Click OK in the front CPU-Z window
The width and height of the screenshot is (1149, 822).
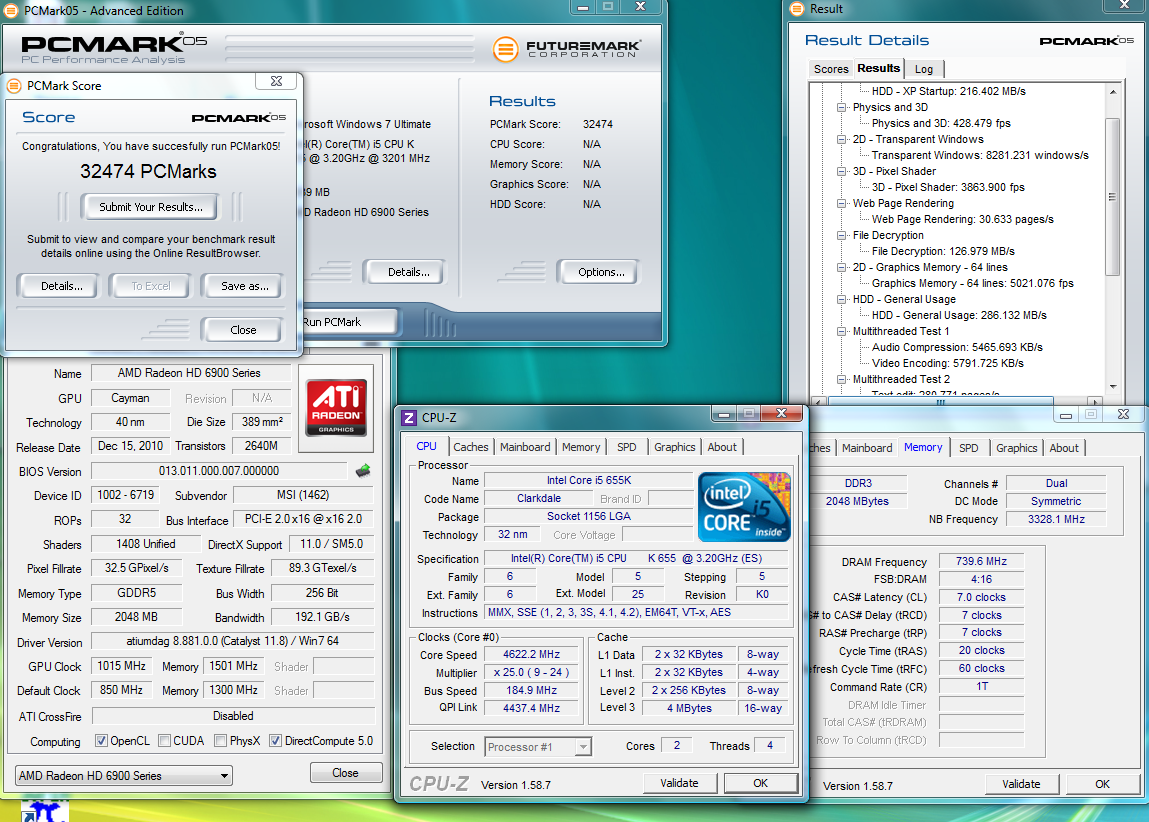click(x=761, y=783)
